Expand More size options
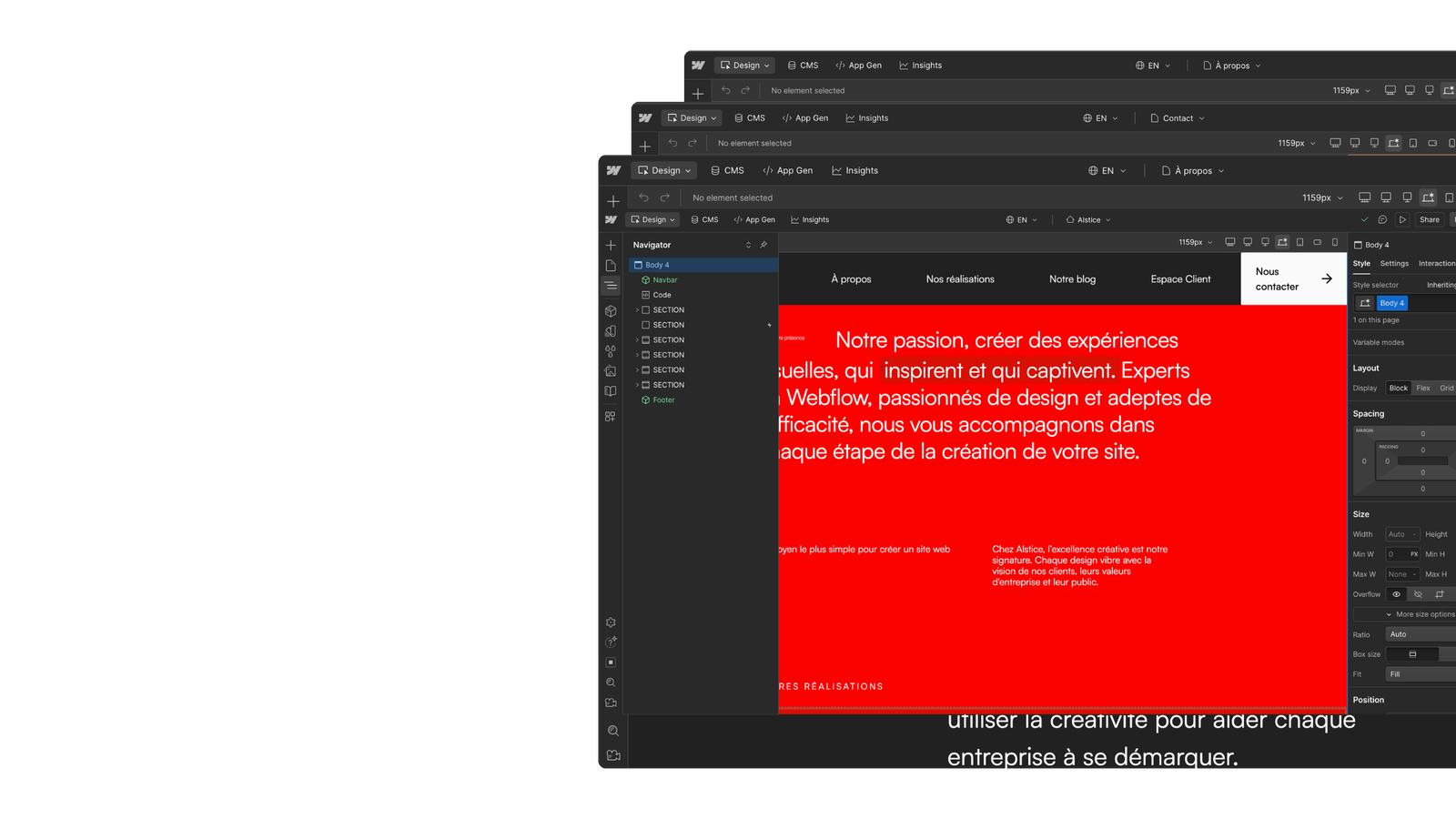Viewport: 1456px width, 819px height. pyautogui.click(x=1420, y=614)
